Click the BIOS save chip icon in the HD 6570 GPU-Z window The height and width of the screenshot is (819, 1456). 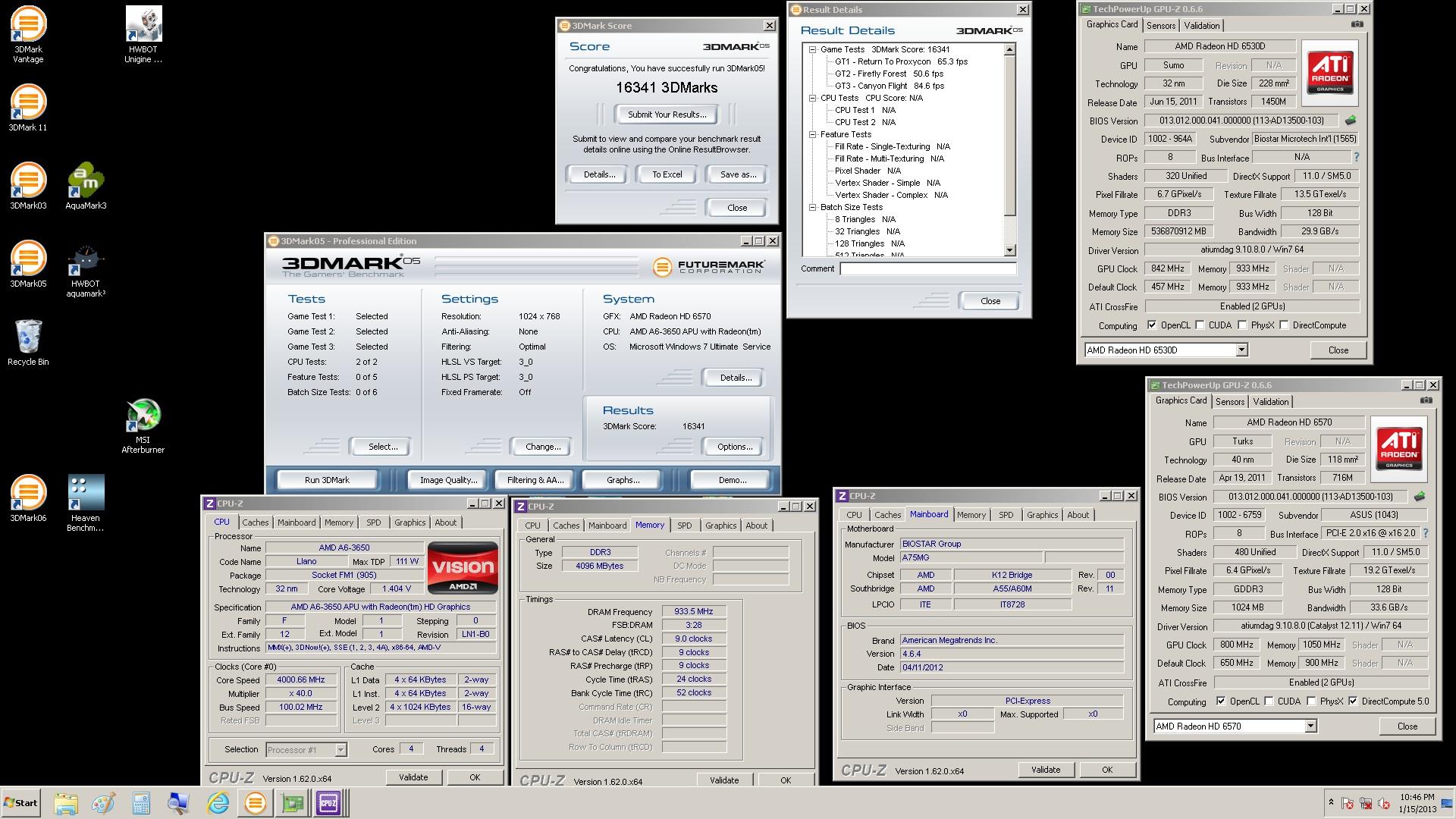[1420, 497]
